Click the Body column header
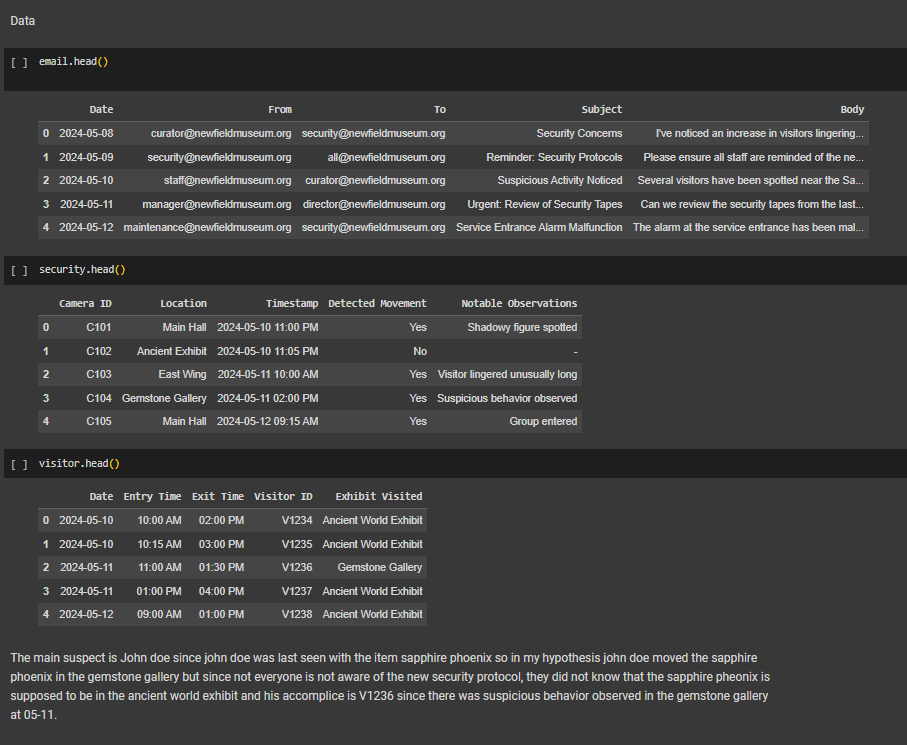Viewport: 907px width, 745px height. coord(852,110)
